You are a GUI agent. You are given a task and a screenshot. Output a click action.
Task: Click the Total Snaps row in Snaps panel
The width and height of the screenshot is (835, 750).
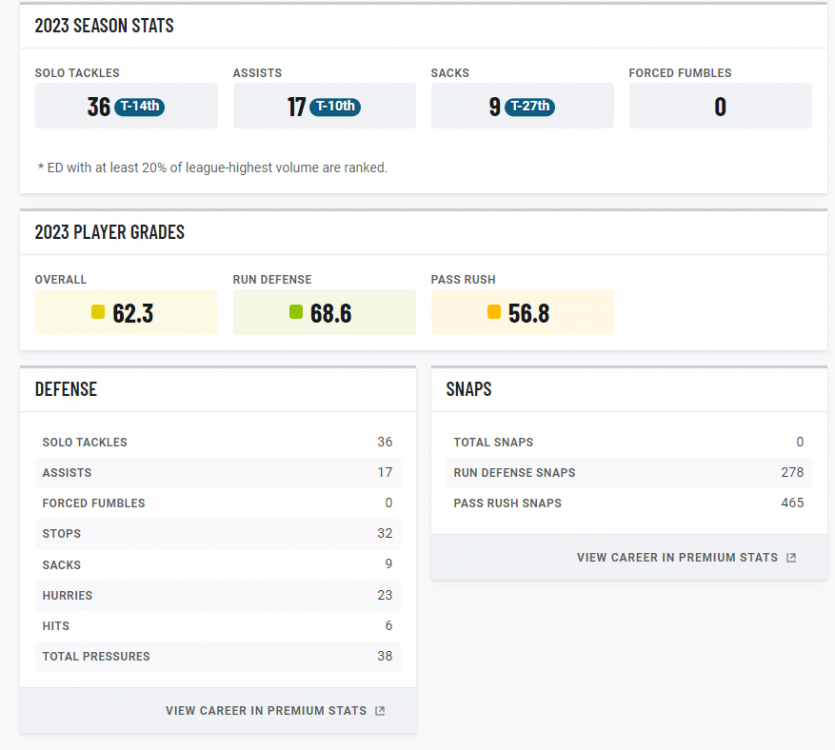[628, 442]
